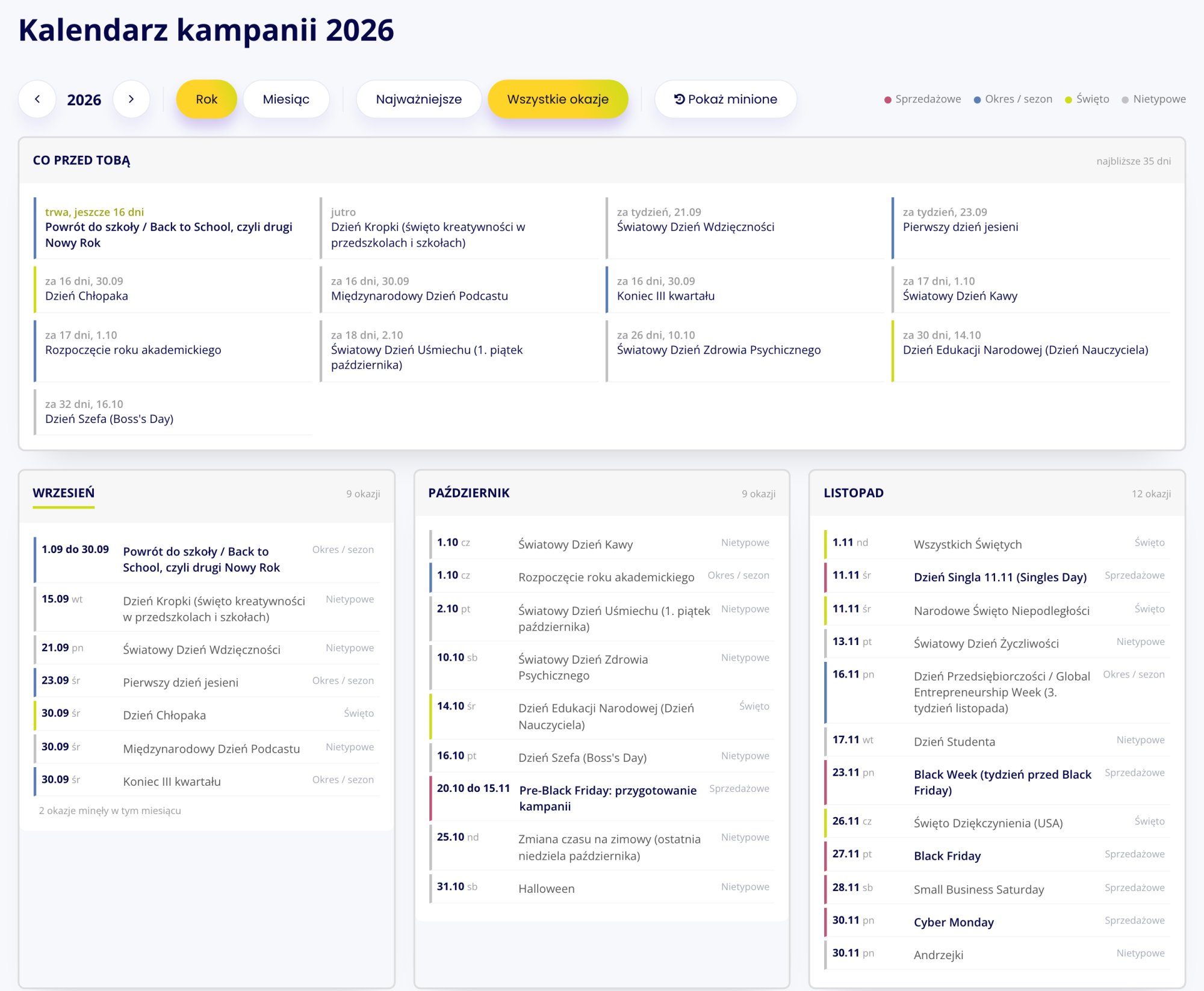Open Dzień Chłopaka upcoming card
The width and height of the screenshot is (1204, 991).
(x=173, y=289)
